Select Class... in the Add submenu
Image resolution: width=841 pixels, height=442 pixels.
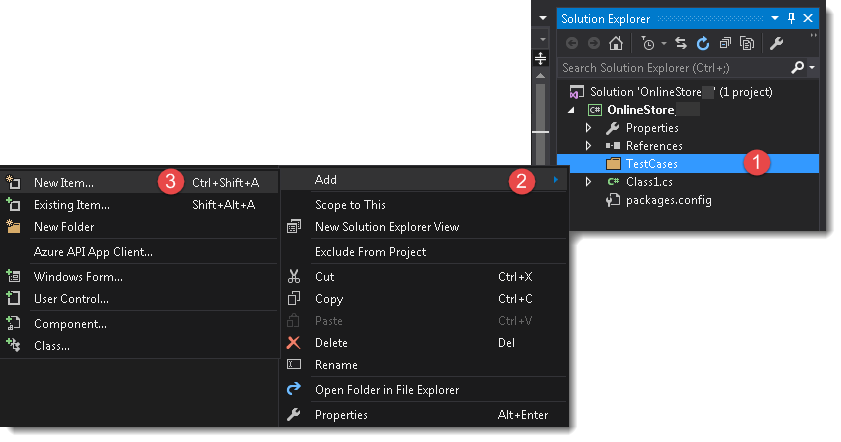pos(52,346)
